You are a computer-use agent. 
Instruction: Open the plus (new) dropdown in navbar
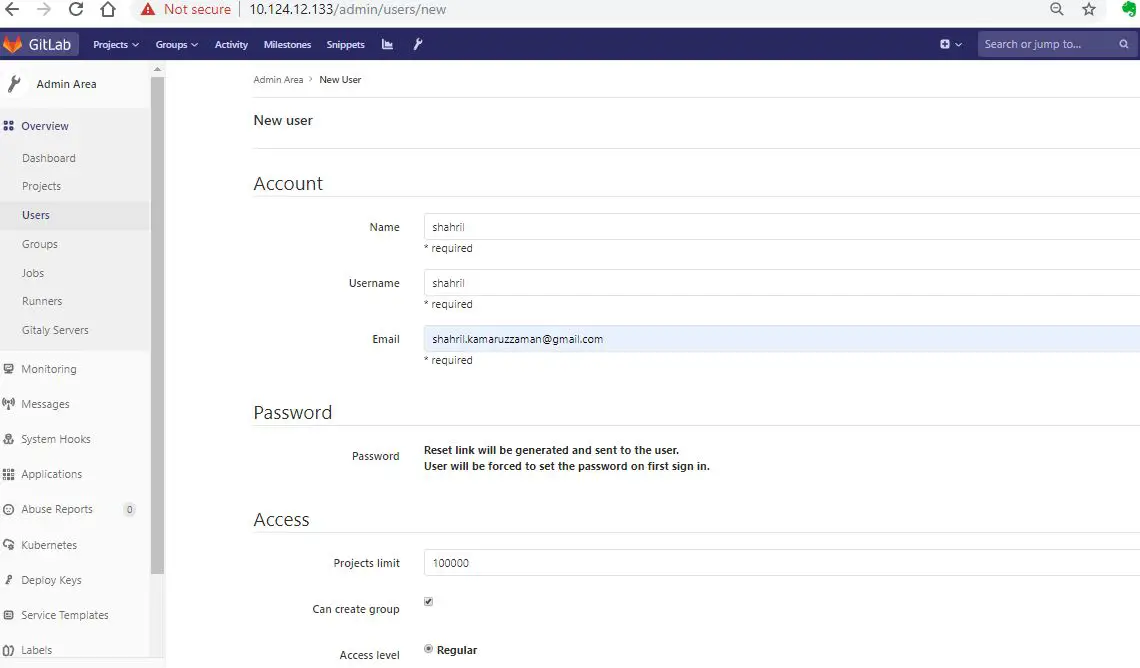[x=946, y=44]
